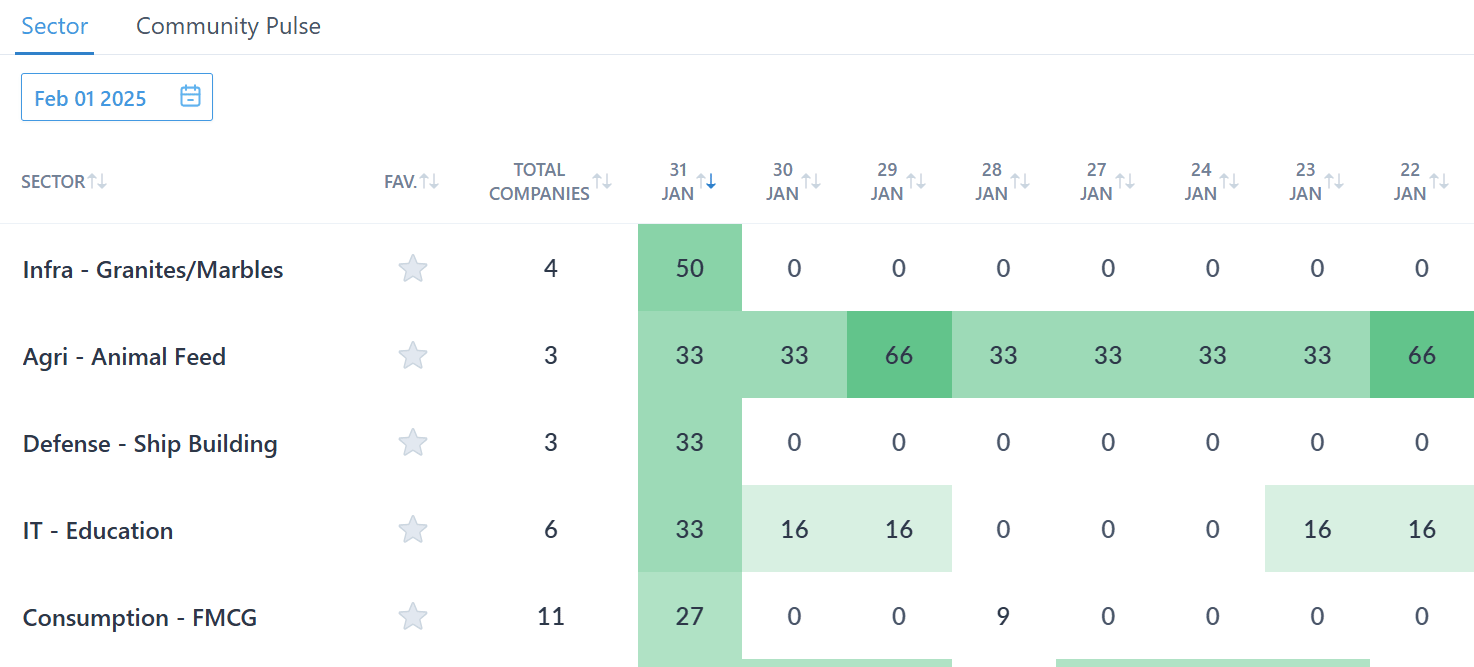The width and height of the screenshot is (1474, 667).
Task: Open the Feb 01 2025 date selector
Action: coord(90,98)
